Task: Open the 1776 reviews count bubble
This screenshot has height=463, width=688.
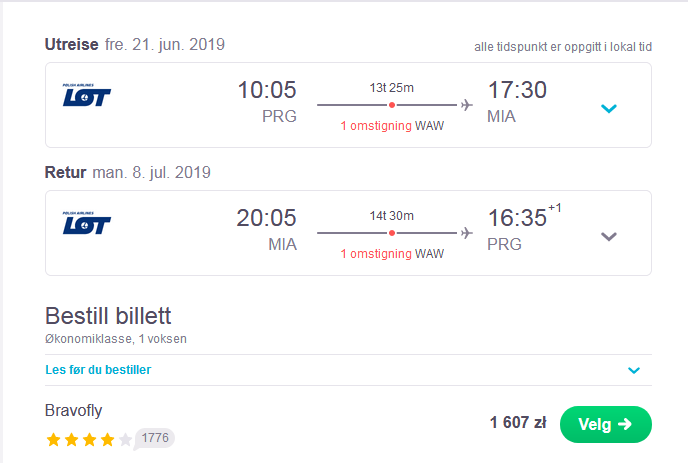Action: tap(155, 438)
